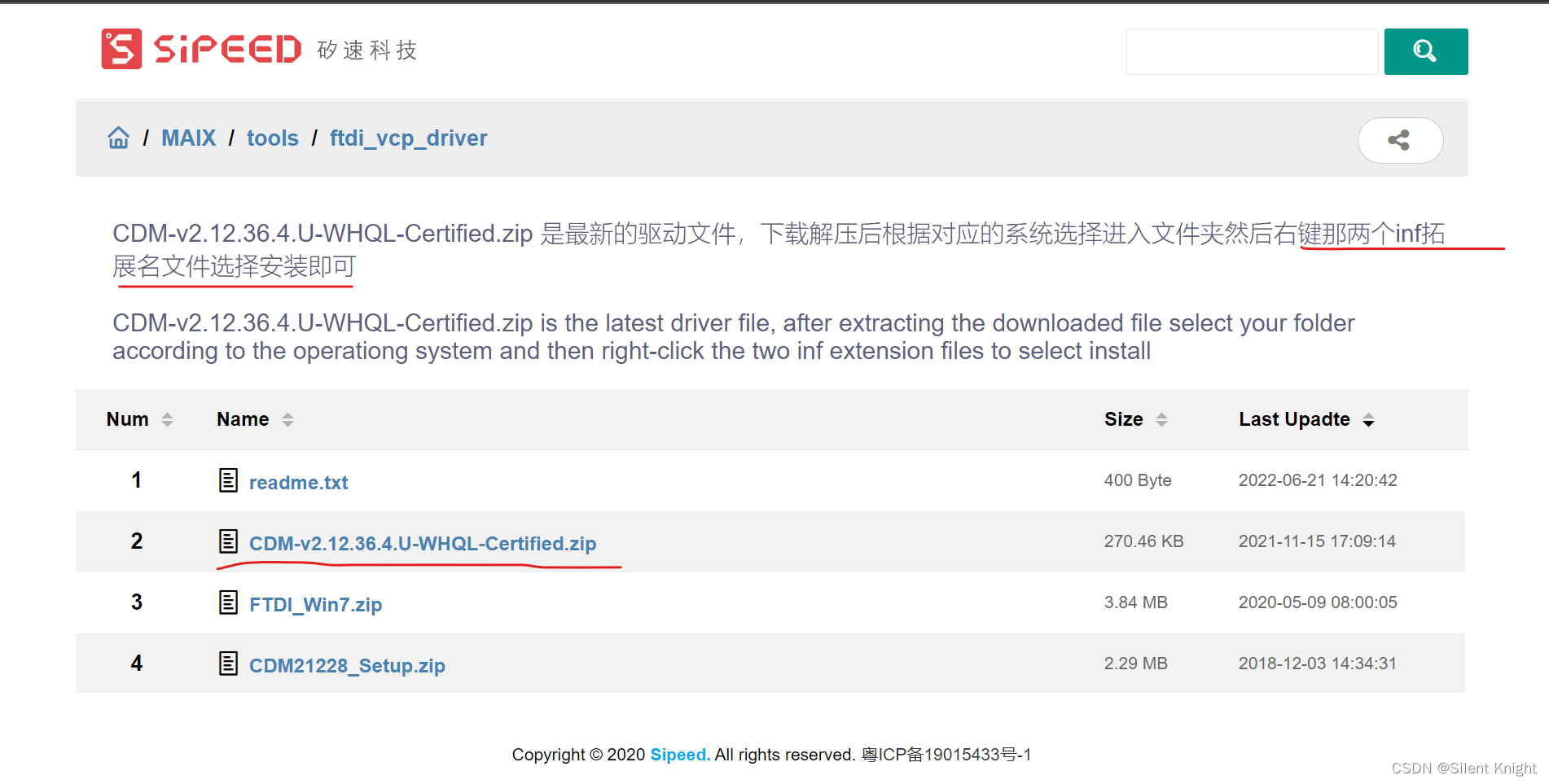The image size is (1549, 784).
Task: Select the 270.46 KB size cell
Action: [x=1143, y=541]
